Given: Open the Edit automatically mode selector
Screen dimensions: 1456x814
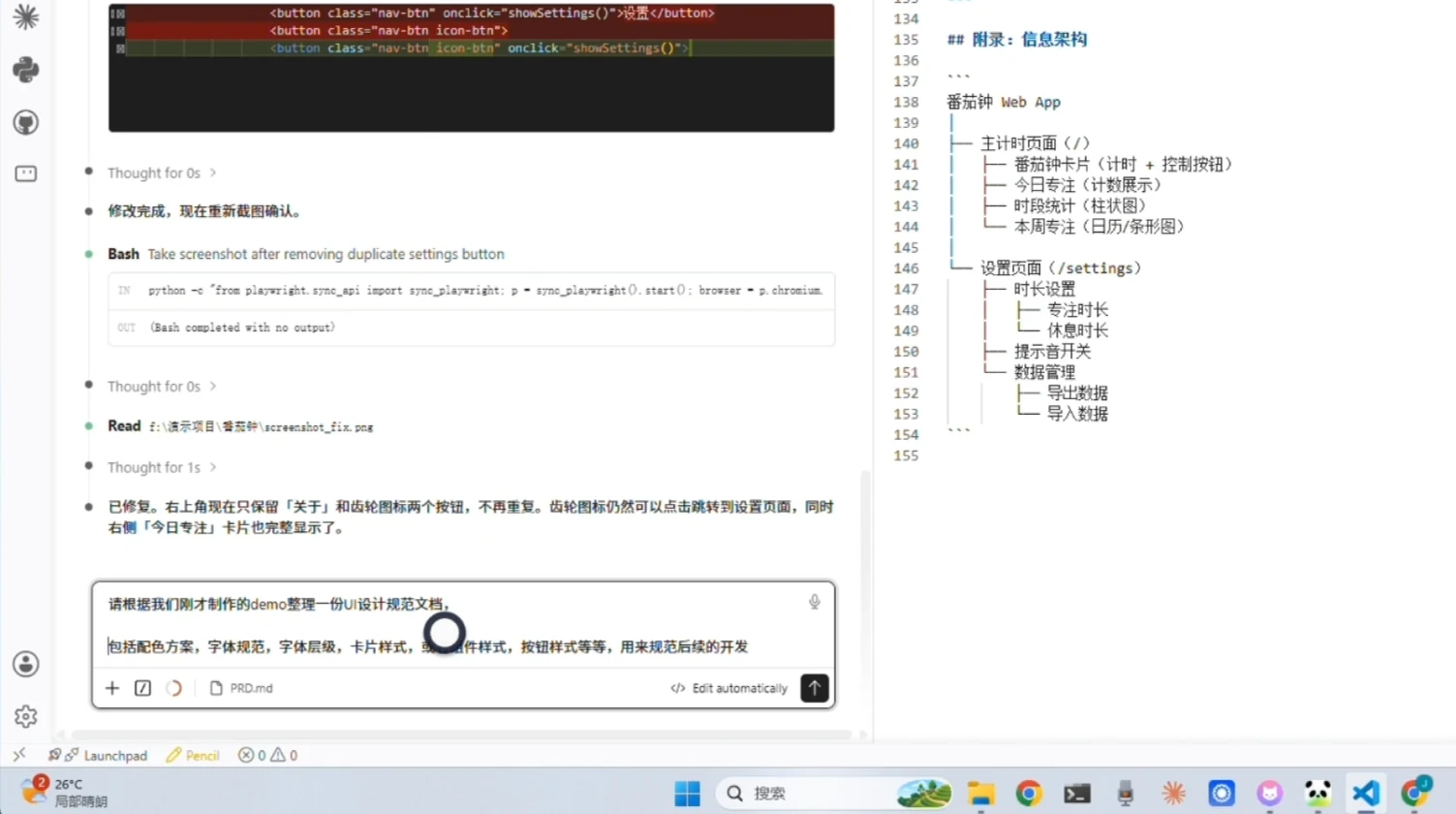Looking at the screenshot, I should click(728, 688).
